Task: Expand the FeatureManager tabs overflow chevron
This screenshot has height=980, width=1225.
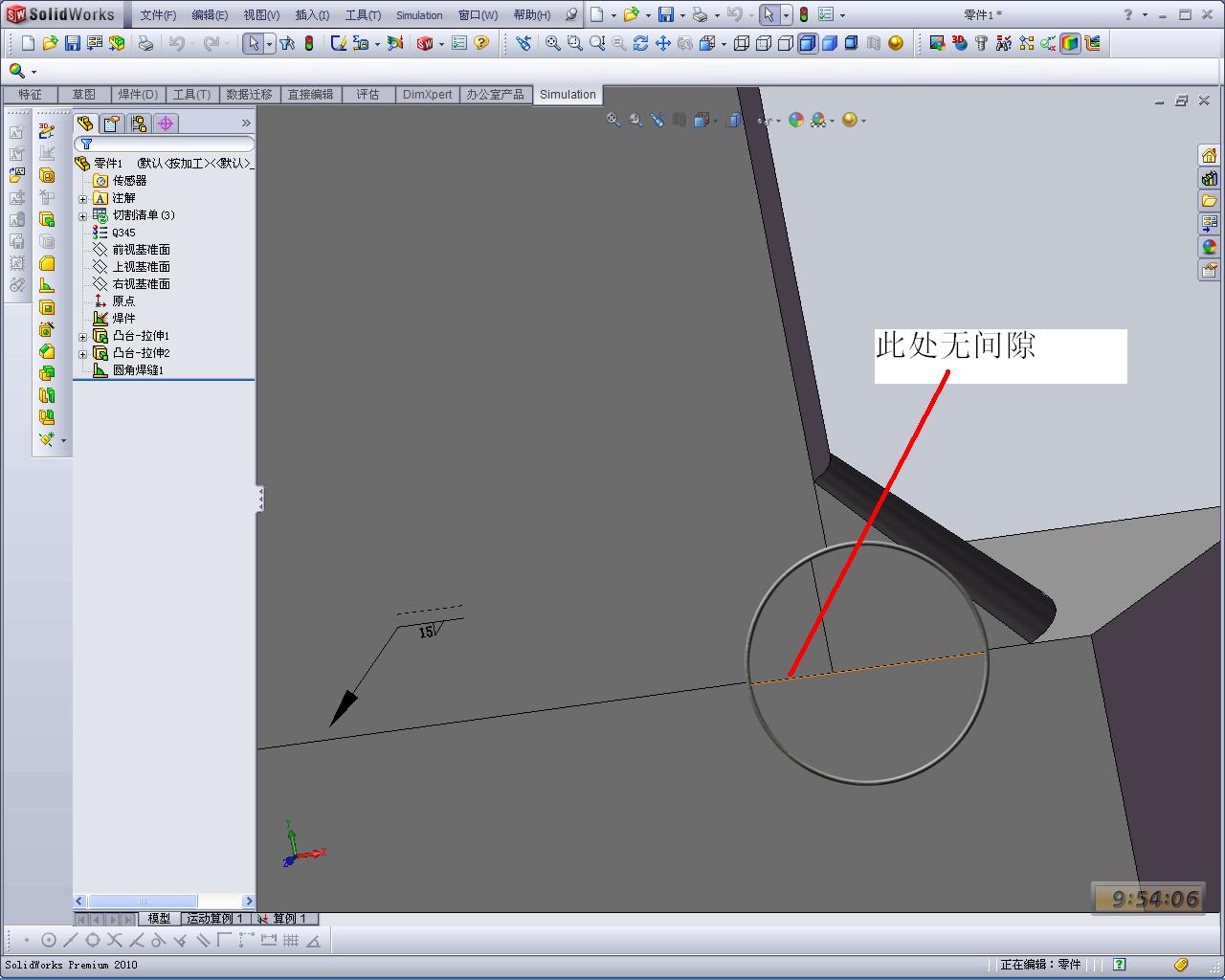Action: (x=246, y=123)
